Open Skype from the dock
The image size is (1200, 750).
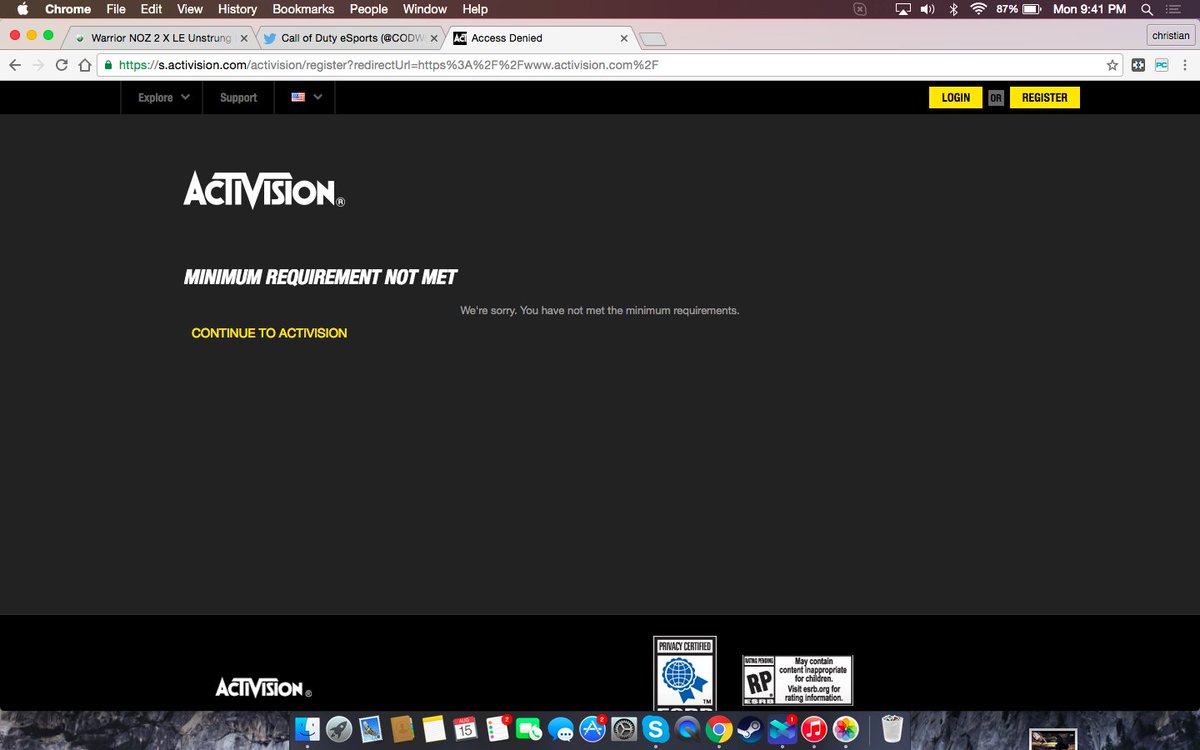655,729
